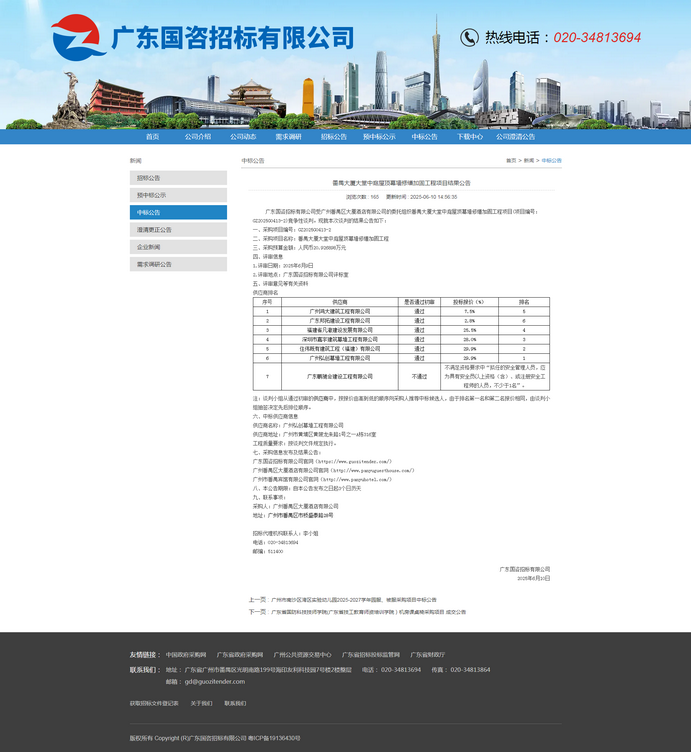Open 联系我们 link in footer bottom row
Image resolution: width=691 pixels, height=752 pixels.
point(235,704)
